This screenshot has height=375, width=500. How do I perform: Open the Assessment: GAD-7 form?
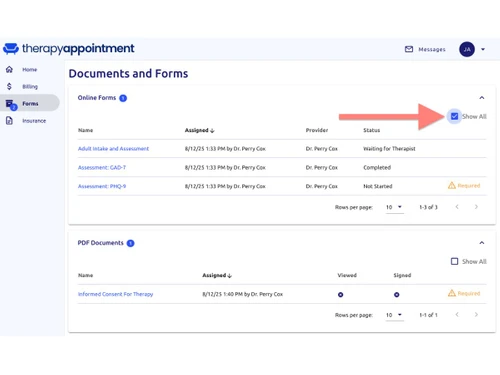102,167
